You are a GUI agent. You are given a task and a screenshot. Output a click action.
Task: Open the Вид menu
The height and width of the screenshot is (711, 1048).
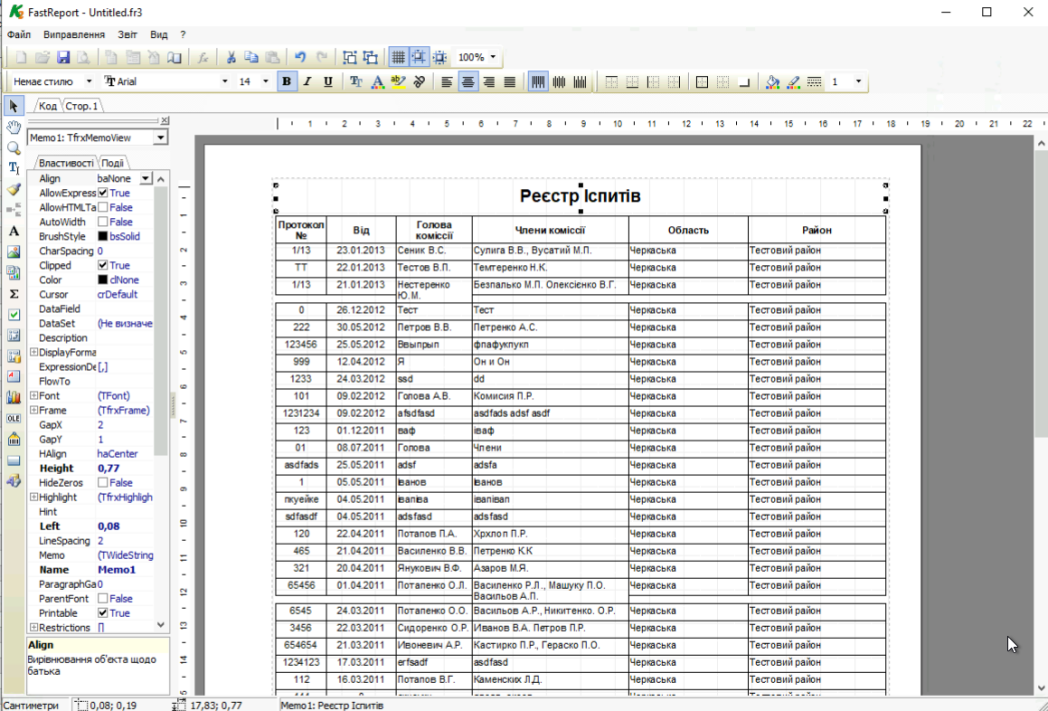[159, 35]
